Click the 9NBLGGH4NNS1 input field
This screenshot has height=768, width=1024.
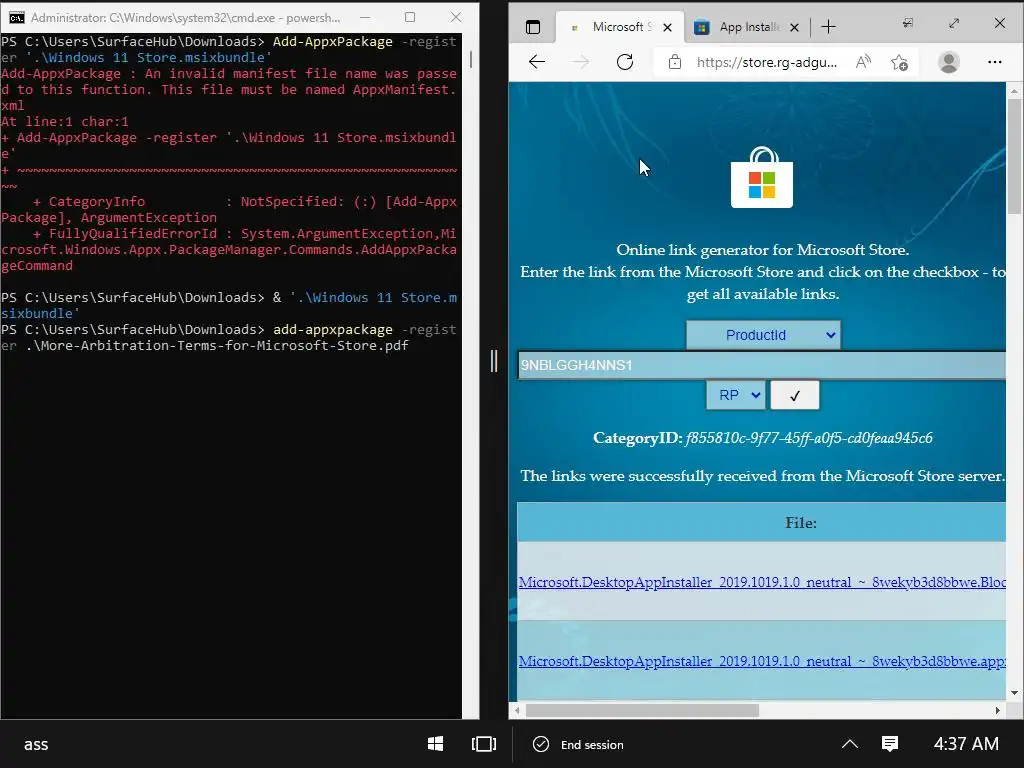(x=761, y=365)
